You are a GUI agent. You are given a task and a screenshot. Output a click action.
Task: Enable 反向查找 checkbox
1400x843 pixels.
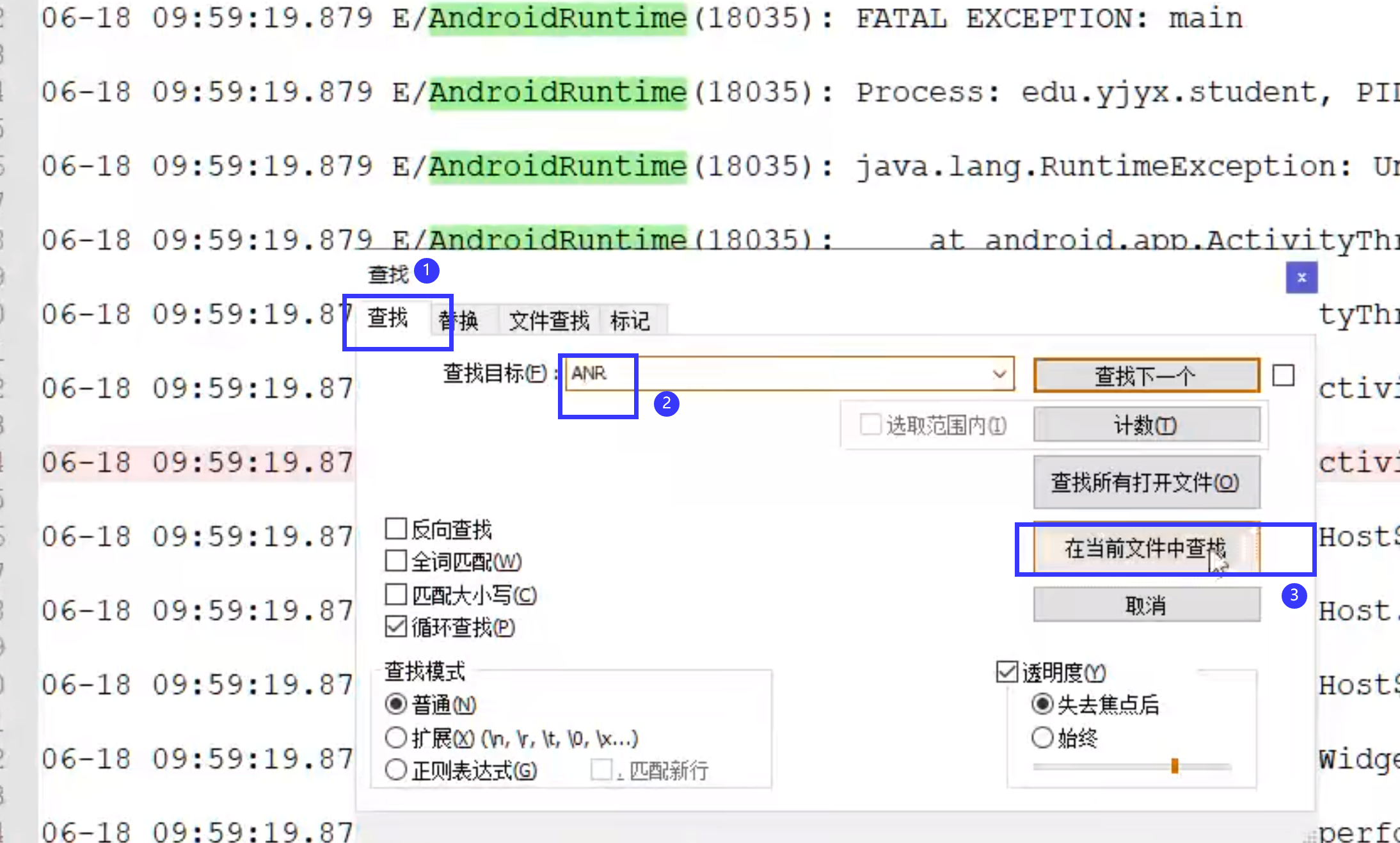click(396, 529)
